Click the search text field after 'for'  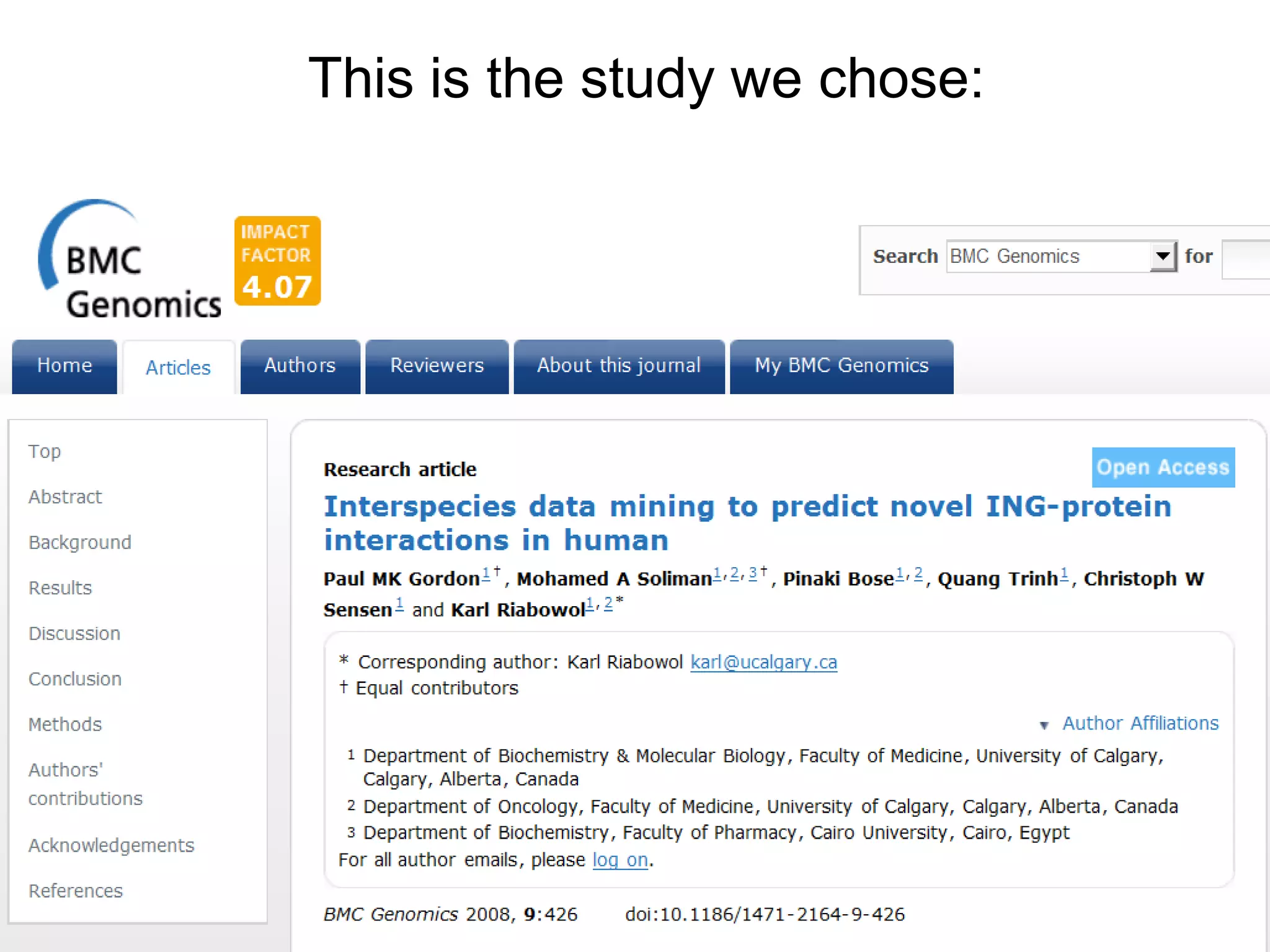1245,259
